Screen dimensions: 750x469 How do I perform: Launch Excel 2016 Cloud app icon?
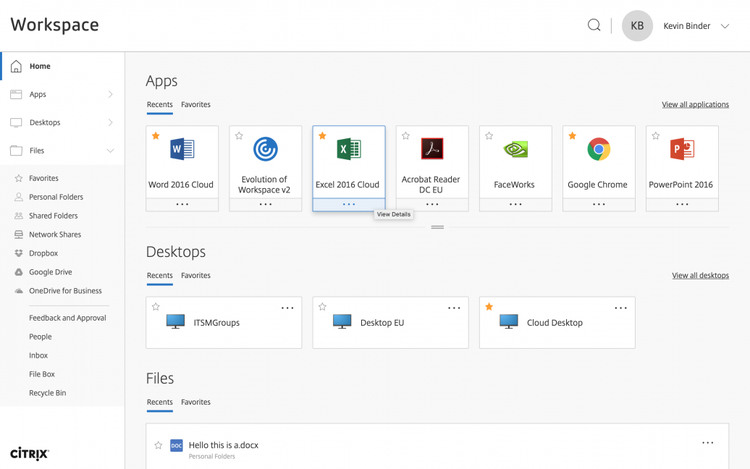point(349,149)
